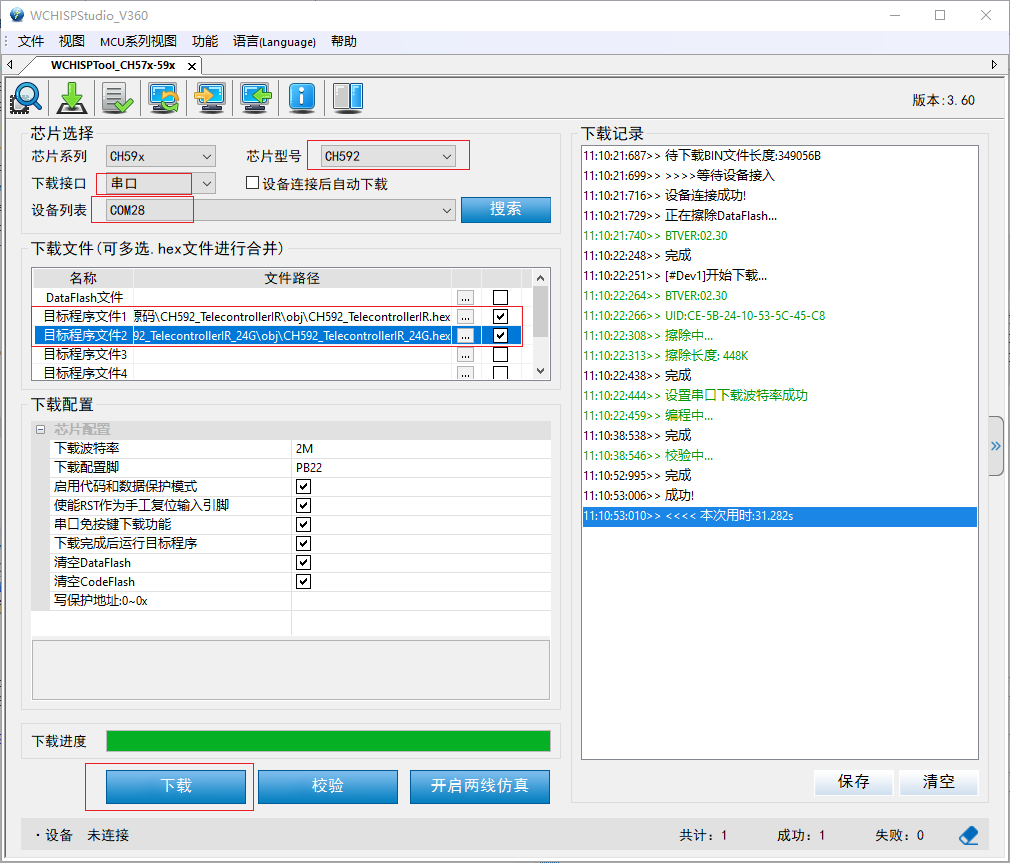Image resolution: width=1010 pixels, height=863 pixels.
Task: Click the split panel layout toolbar icon
Action: click(348, 98)
